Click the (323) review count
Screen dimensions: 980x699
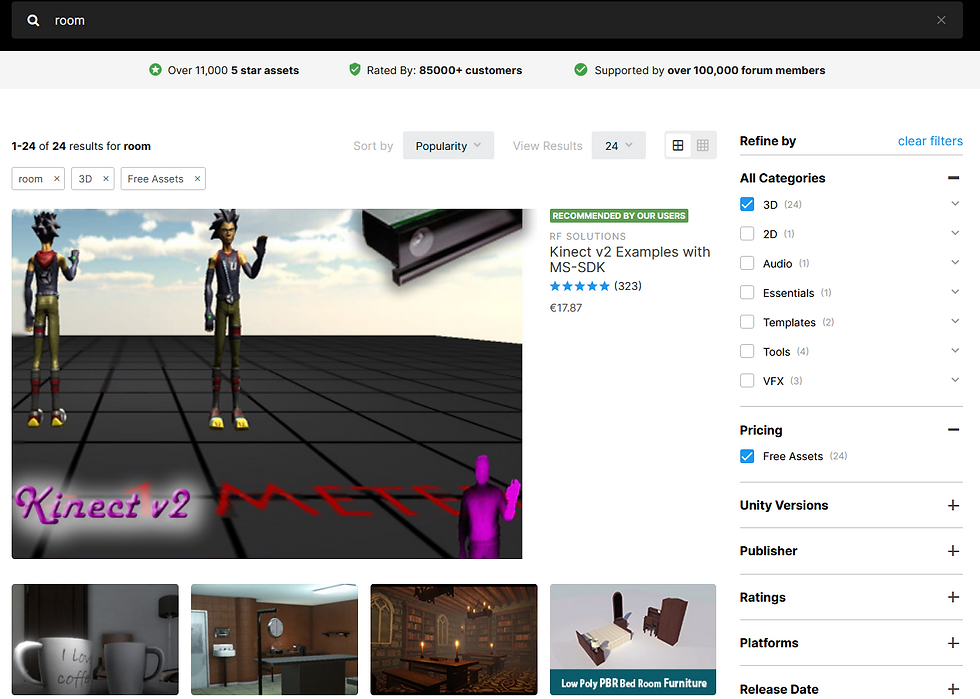click(628, 286)
